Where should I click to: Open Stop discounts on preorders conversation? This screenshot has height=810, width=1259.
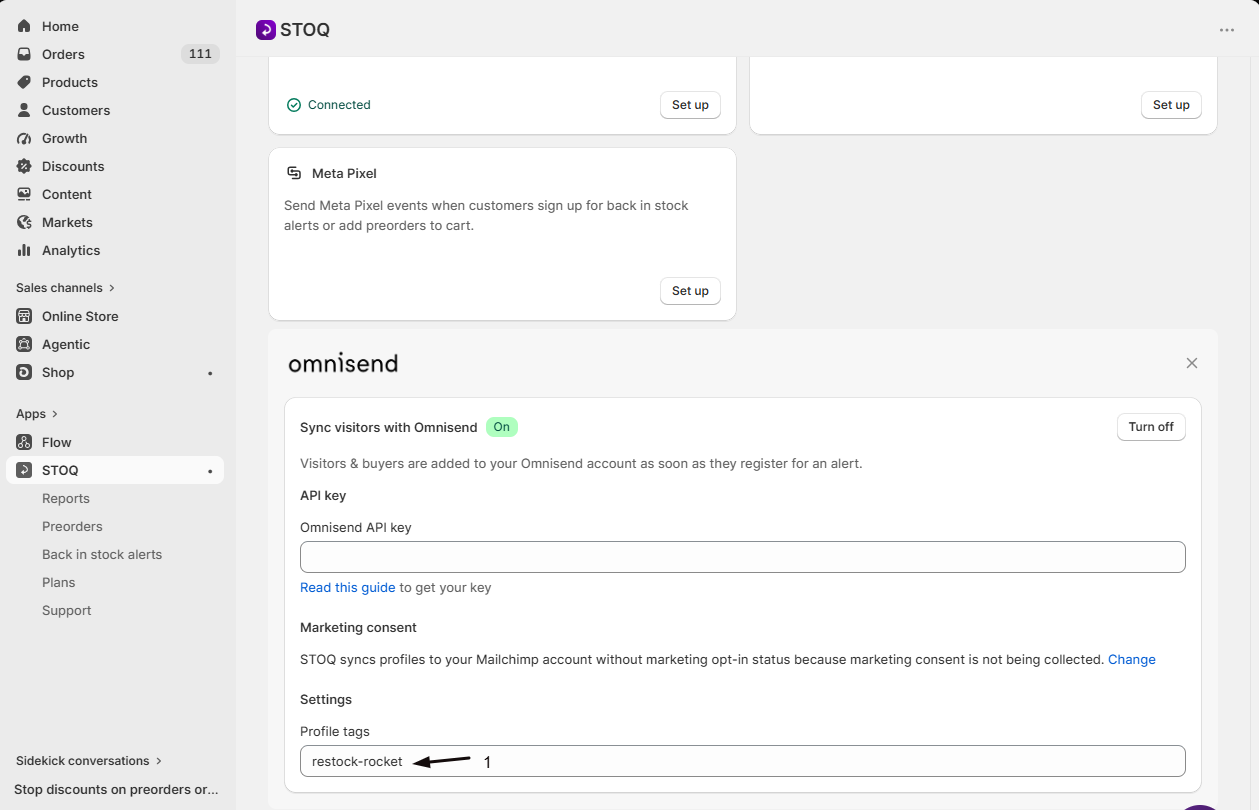tap(116, 789)
